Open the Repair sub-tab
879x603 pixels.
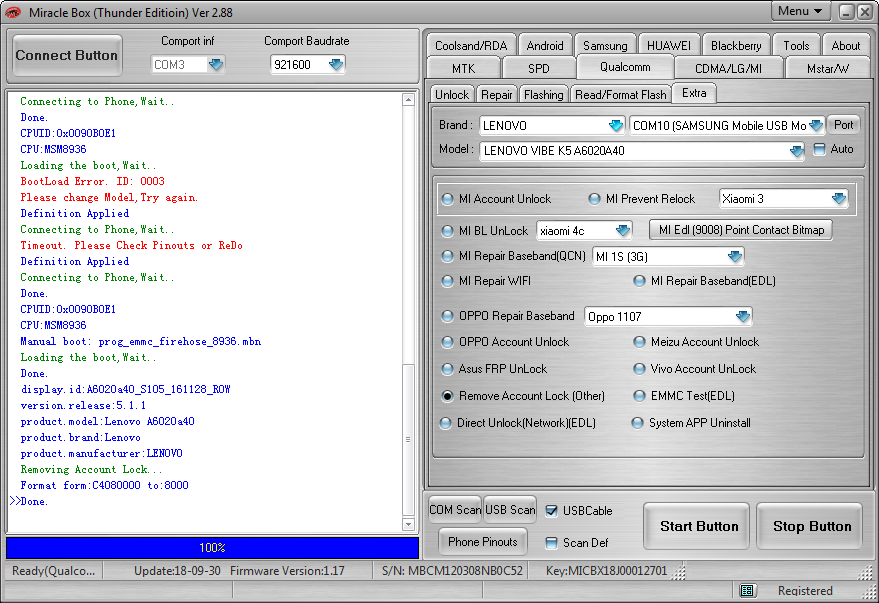(497, 94)
